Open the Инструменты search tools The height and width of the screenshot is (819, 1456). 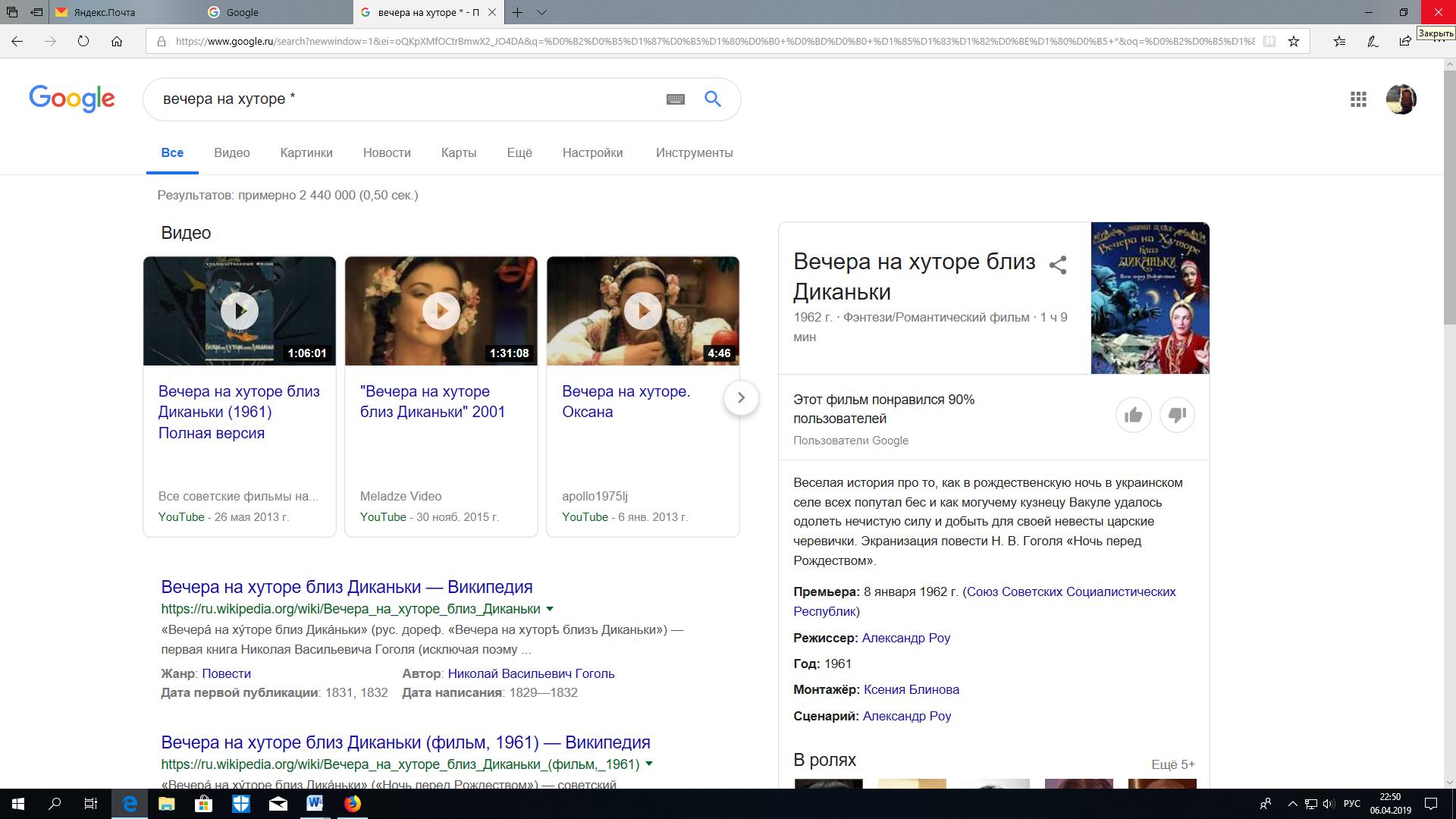[x=695, y=152]
